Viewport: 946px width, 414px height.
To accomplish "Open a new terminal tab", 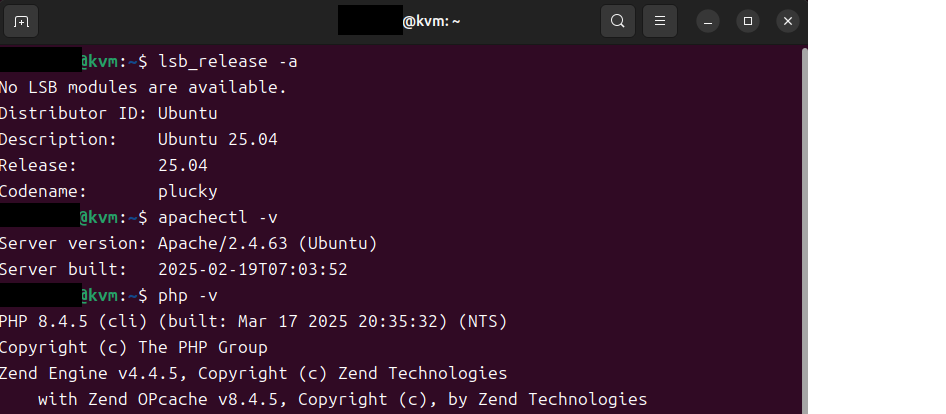I will [x=21, y=22].
